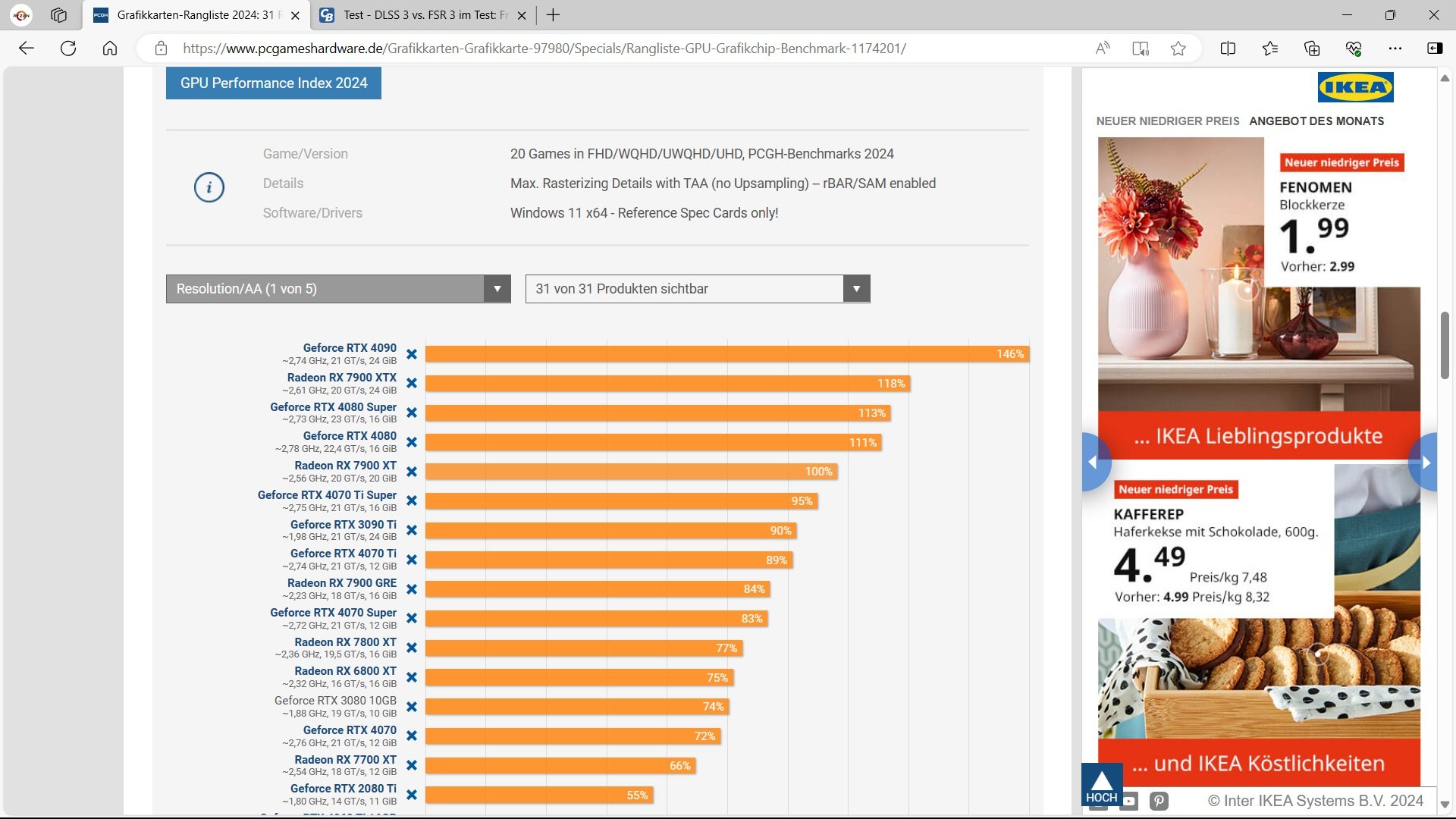Click Radeon RX 7900 GRE link
The width and height of the screenshot is (1456, 819).
(341, 583)
